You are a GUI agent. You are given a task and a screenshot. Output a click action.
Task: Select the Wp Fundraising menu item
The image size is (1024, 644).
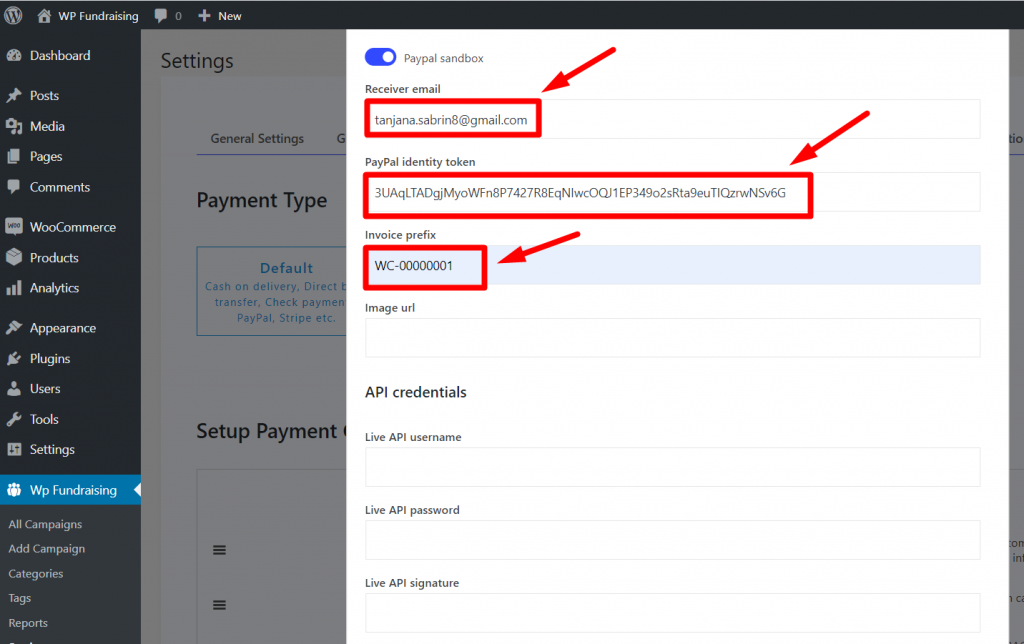(71, 490)
